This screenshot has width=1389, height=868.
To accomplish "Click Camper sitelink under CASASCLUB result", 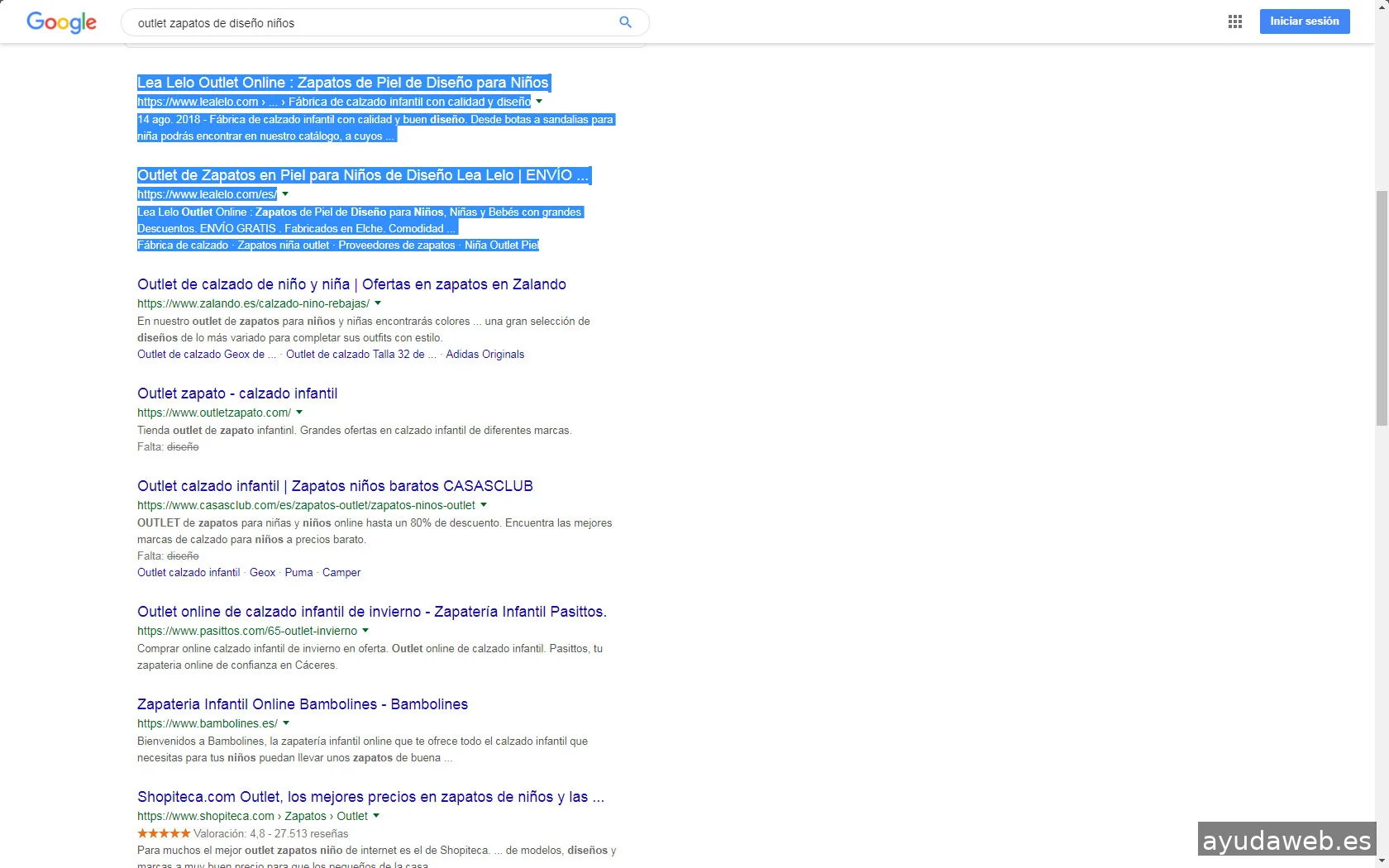I will [x=341, y=573].
